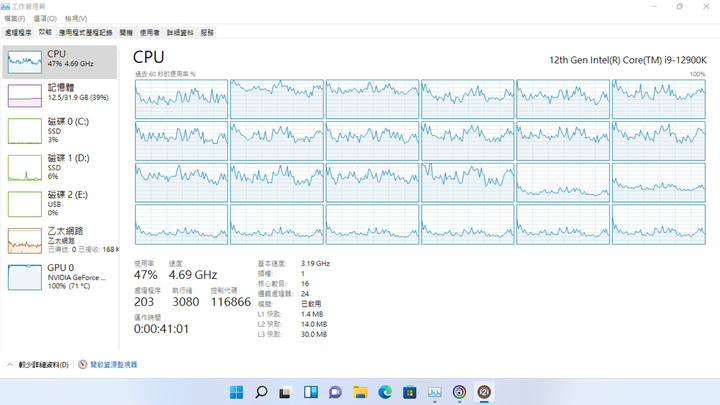This screenshot has width=720, height=405.
Task: Open the Widgets taskbar icon
Action: [311, 392]
